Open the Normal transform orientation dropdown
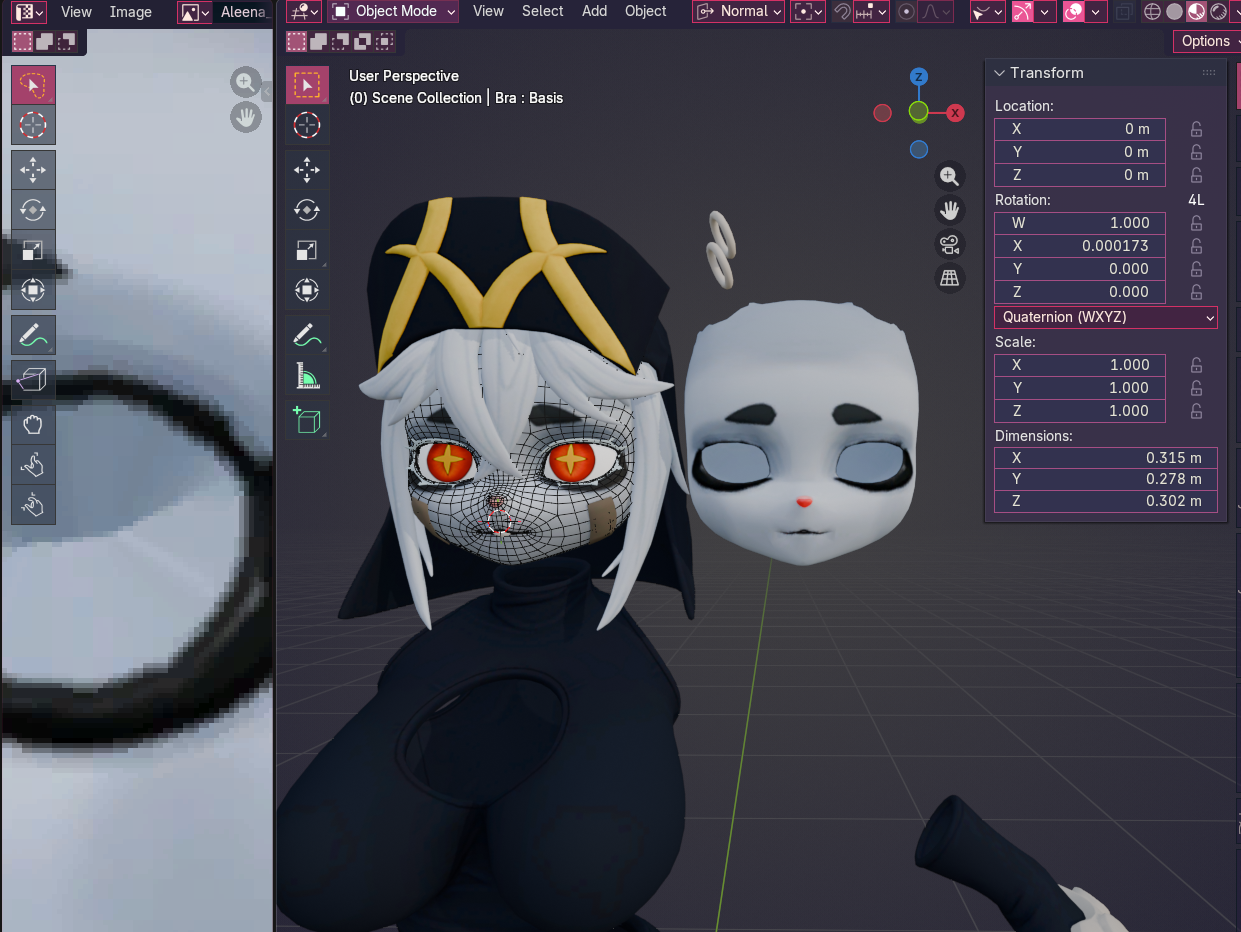This screenshot has width=1241, height=932. tap(738, 12)
